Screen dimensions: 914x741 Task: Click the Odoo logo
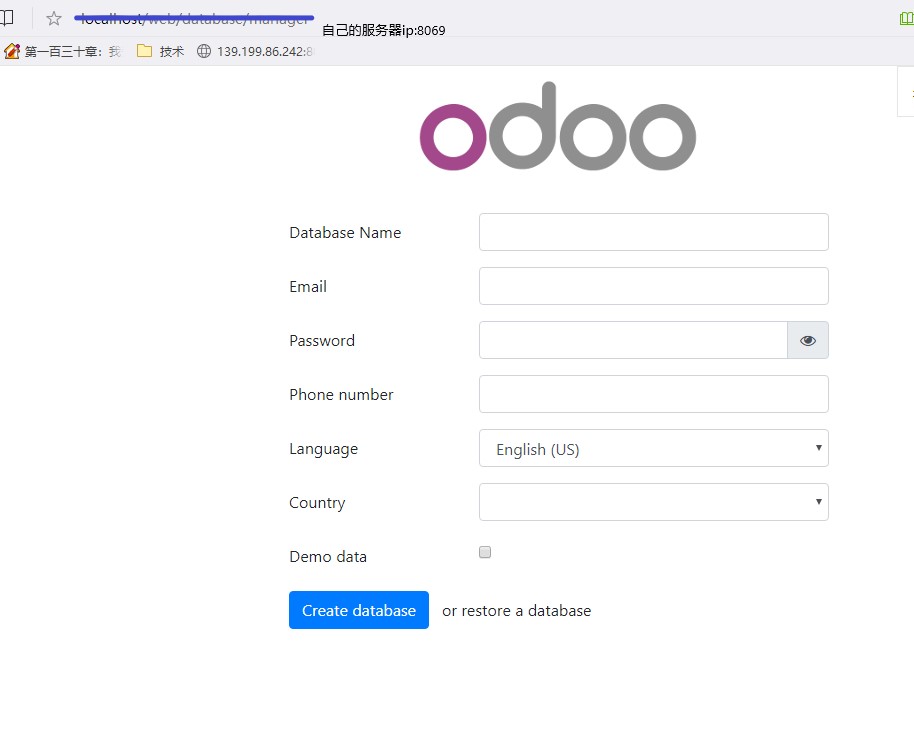coord(558,127)
